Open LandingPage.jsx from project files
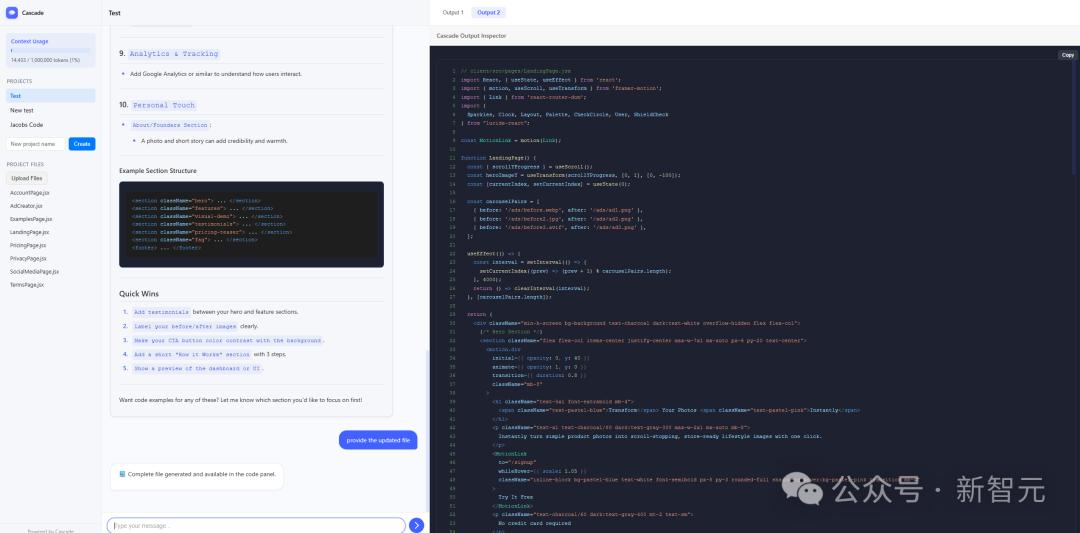This screenshot has width=1080, height=533. [x=29, y=231]
